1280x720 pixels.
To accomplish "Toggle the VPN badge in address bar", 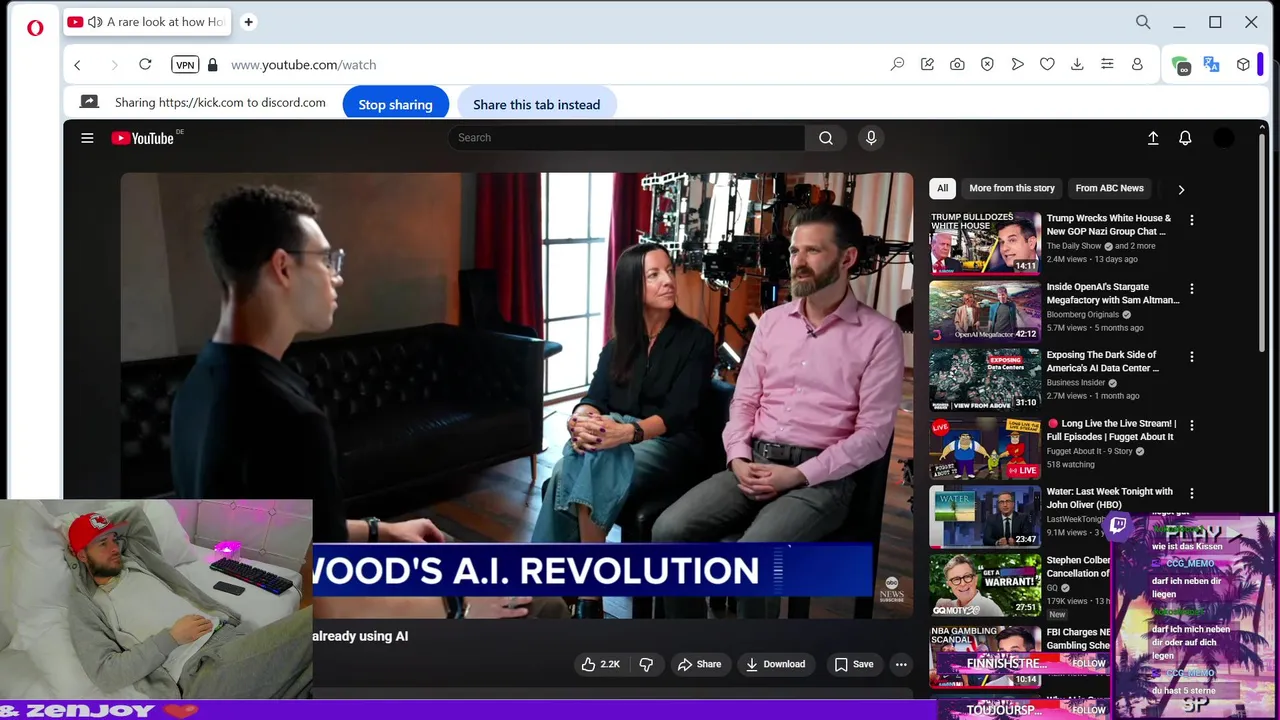I will pos(185,65).
